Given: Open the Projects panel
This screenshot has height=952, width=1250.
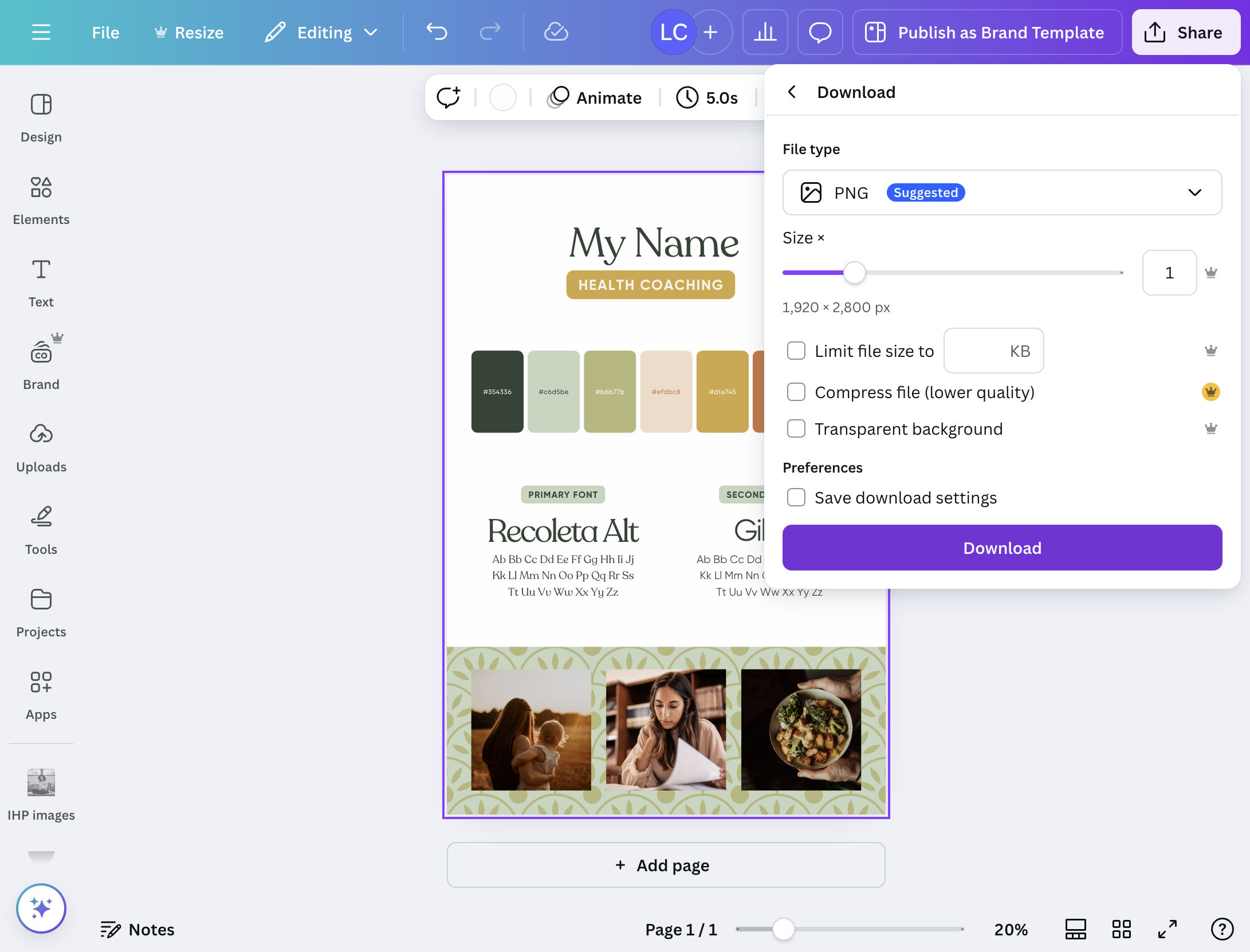Looking at the screenshot, I should tap(41, 613).
